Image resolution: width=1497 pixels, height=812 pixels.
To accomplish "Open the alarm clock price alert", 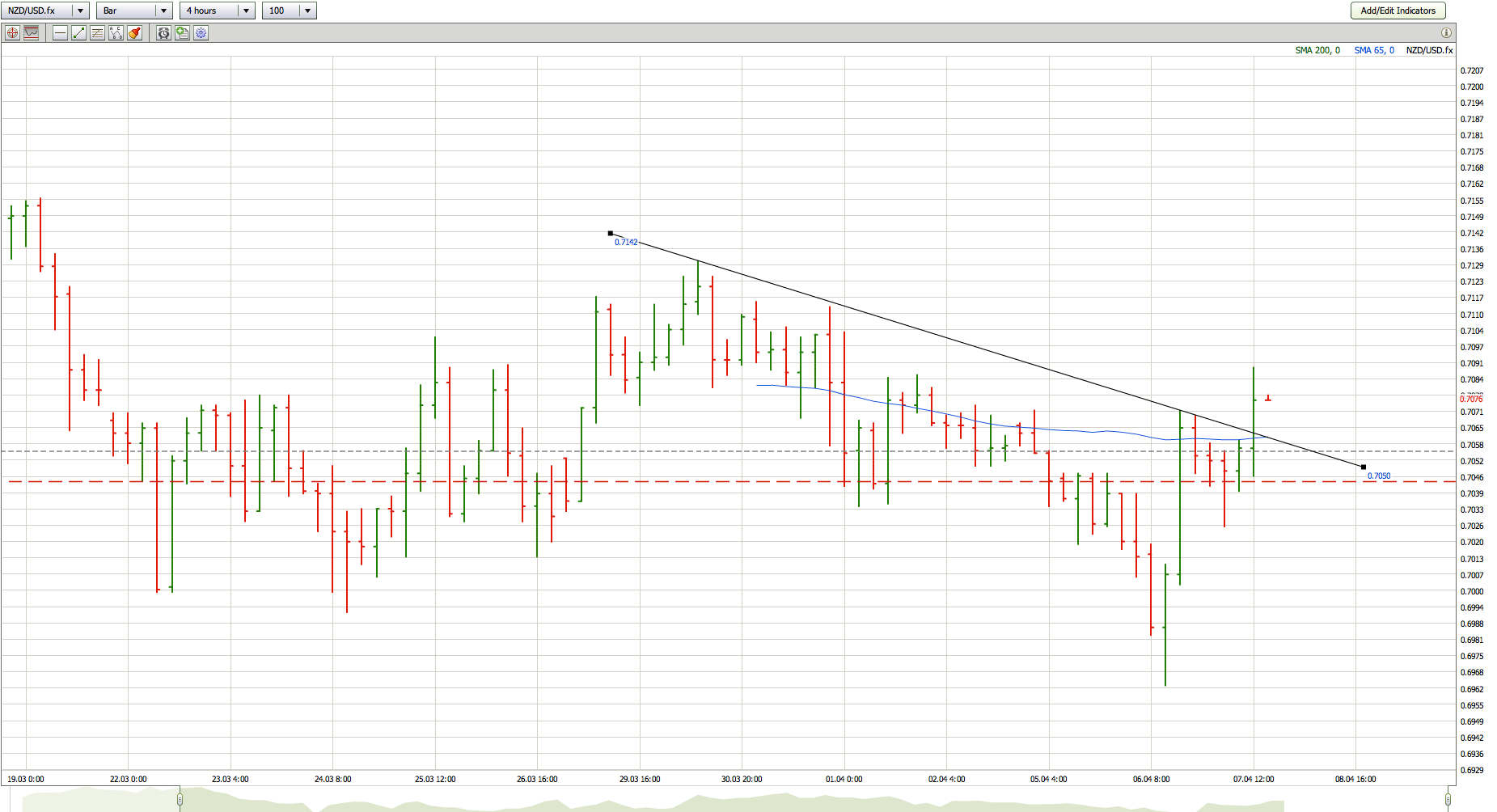I will pos(163,33).
